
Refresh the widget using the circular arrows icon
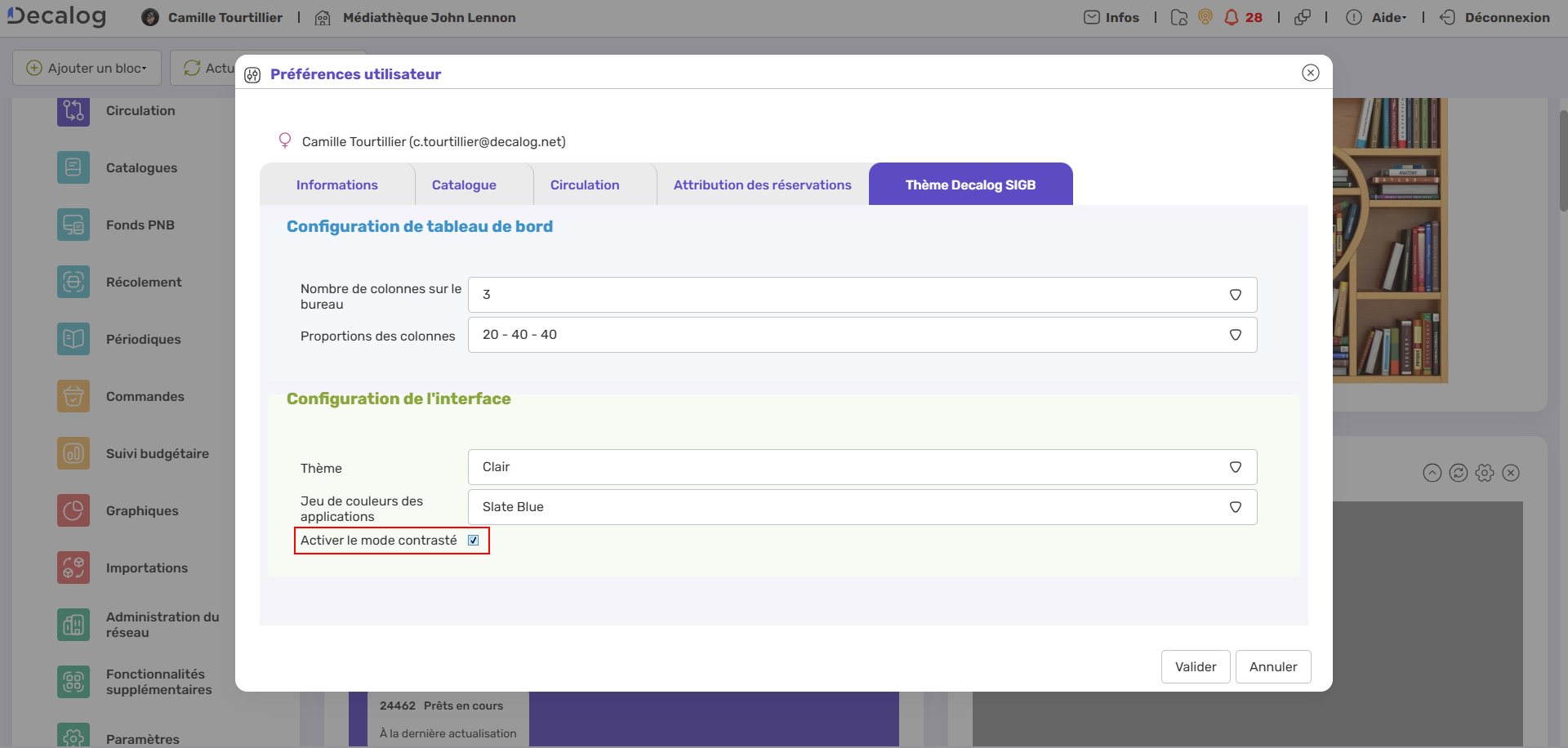(1459, 473)
